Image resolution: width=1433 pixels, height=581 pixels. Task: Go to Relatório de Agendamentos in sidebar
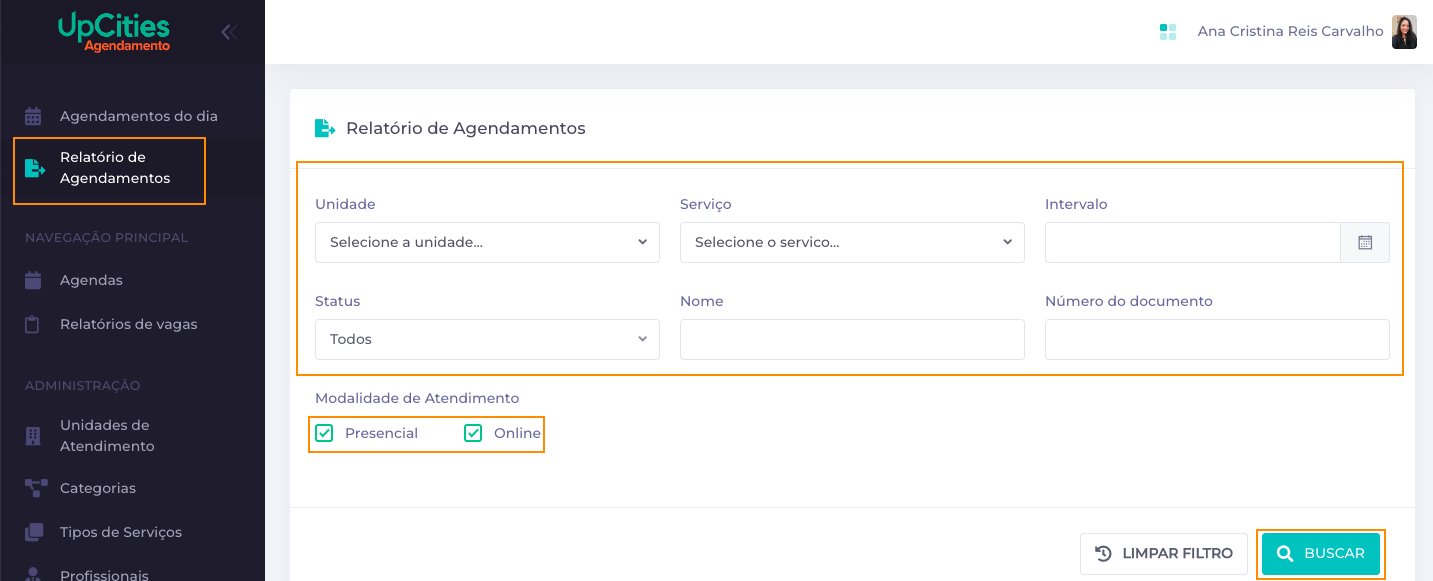click(x=110, y=168)
